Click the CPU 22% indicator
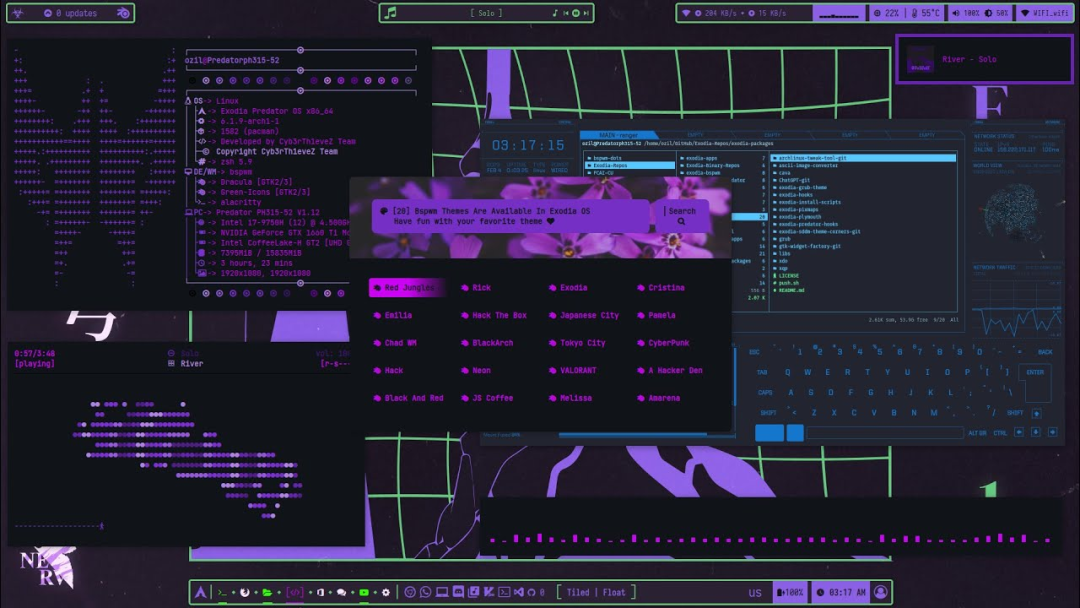 click(x=886, y=13)
